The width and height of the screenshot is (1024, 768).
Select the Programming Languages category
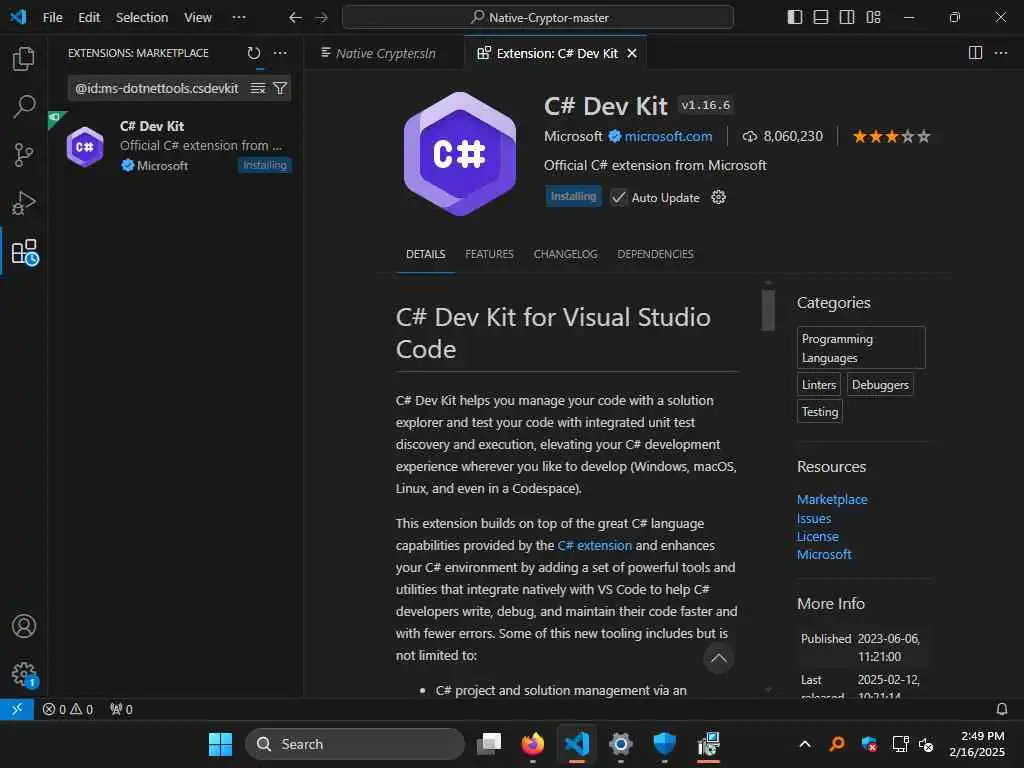(x=861, y=348)
